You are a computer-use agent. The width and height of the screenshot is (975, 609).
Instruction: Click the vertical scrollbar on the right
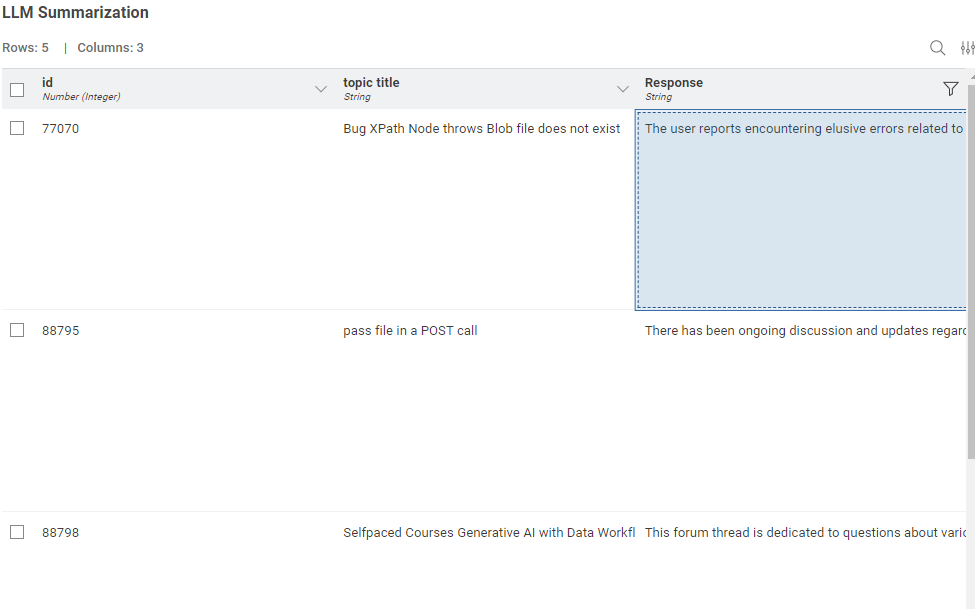click(x=970, y=300)
